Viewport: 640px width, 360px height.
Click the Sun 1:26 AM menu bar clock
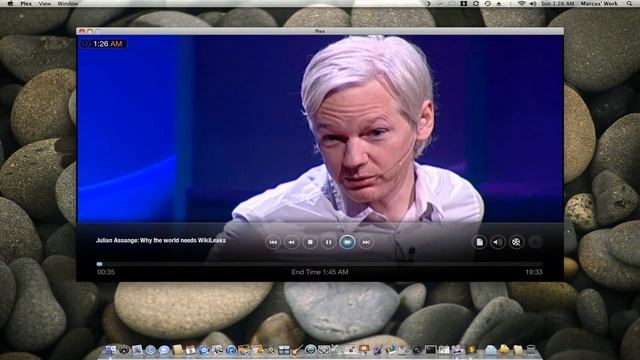tap(558, 3)
